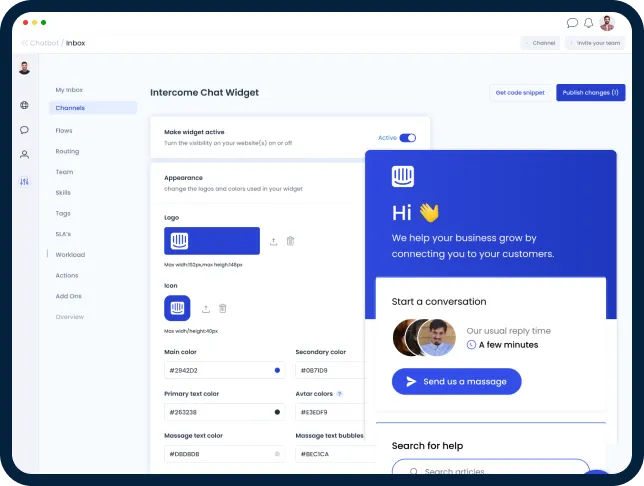Image resolution: width=644 pixels, height=486 pixels.
Task: Go to the Workload menu item
Action: point(70,255)
